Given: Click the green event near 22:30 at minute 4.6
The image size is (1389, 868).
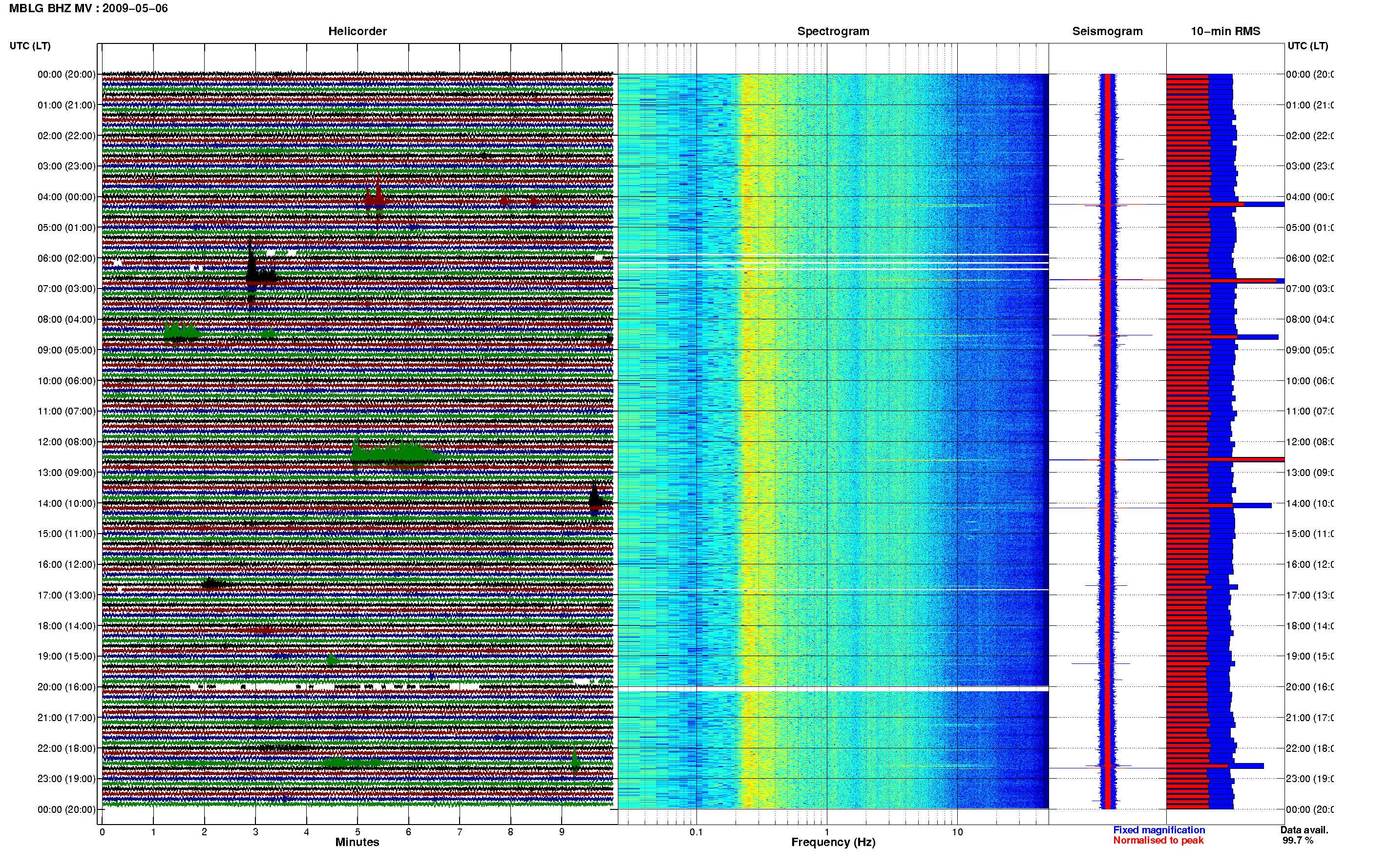Looking at the screenshot, I should pos(350,763).
